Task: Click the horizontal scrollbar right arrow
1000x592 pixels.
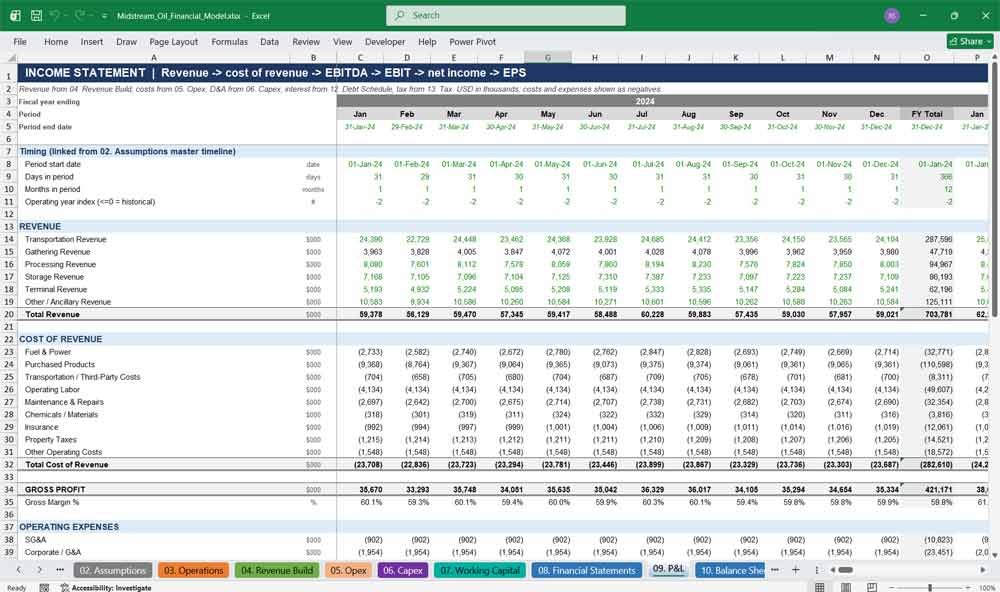Action: (983, 570)
